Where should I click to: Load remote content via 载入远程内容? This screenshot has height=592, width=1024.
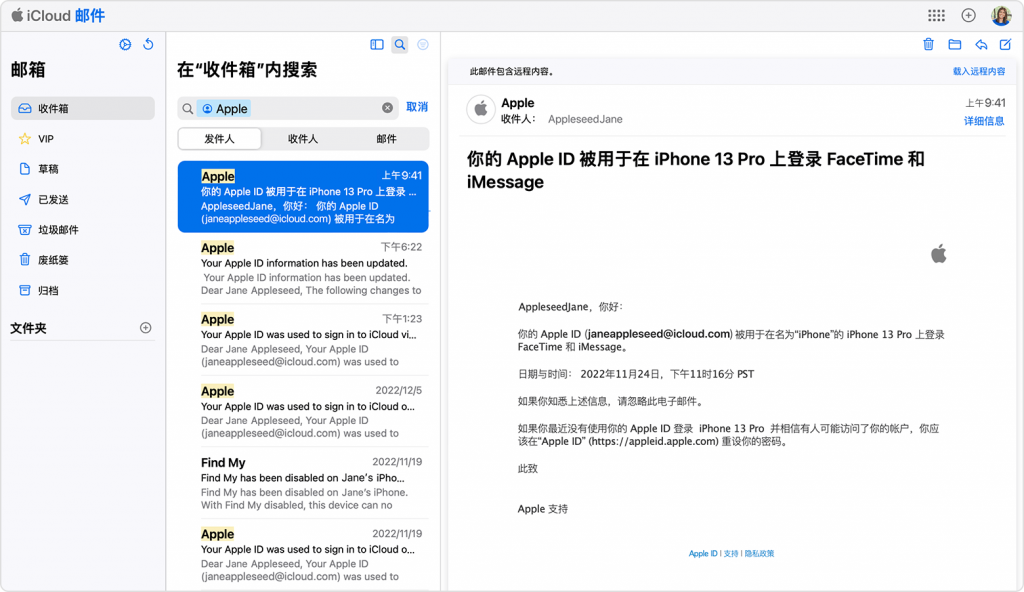pos(979,71)
